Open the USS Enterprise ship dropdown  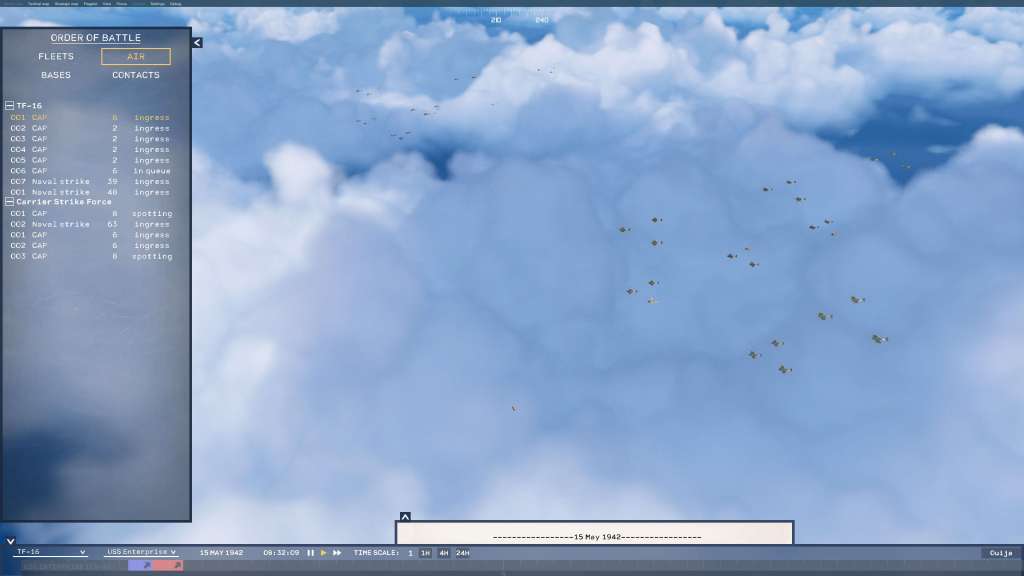click(141, 552)
